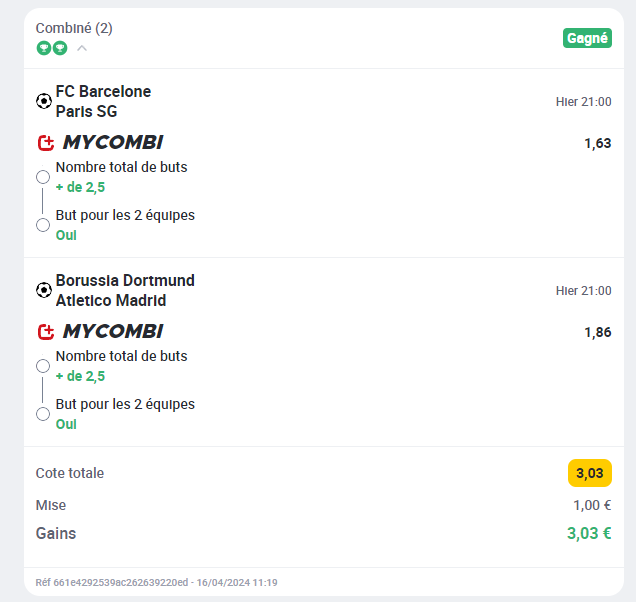Click the MYCOMBI logo in the Barcelone section
The height and width of the screenshot is (602, 636).
coord(113,142)
